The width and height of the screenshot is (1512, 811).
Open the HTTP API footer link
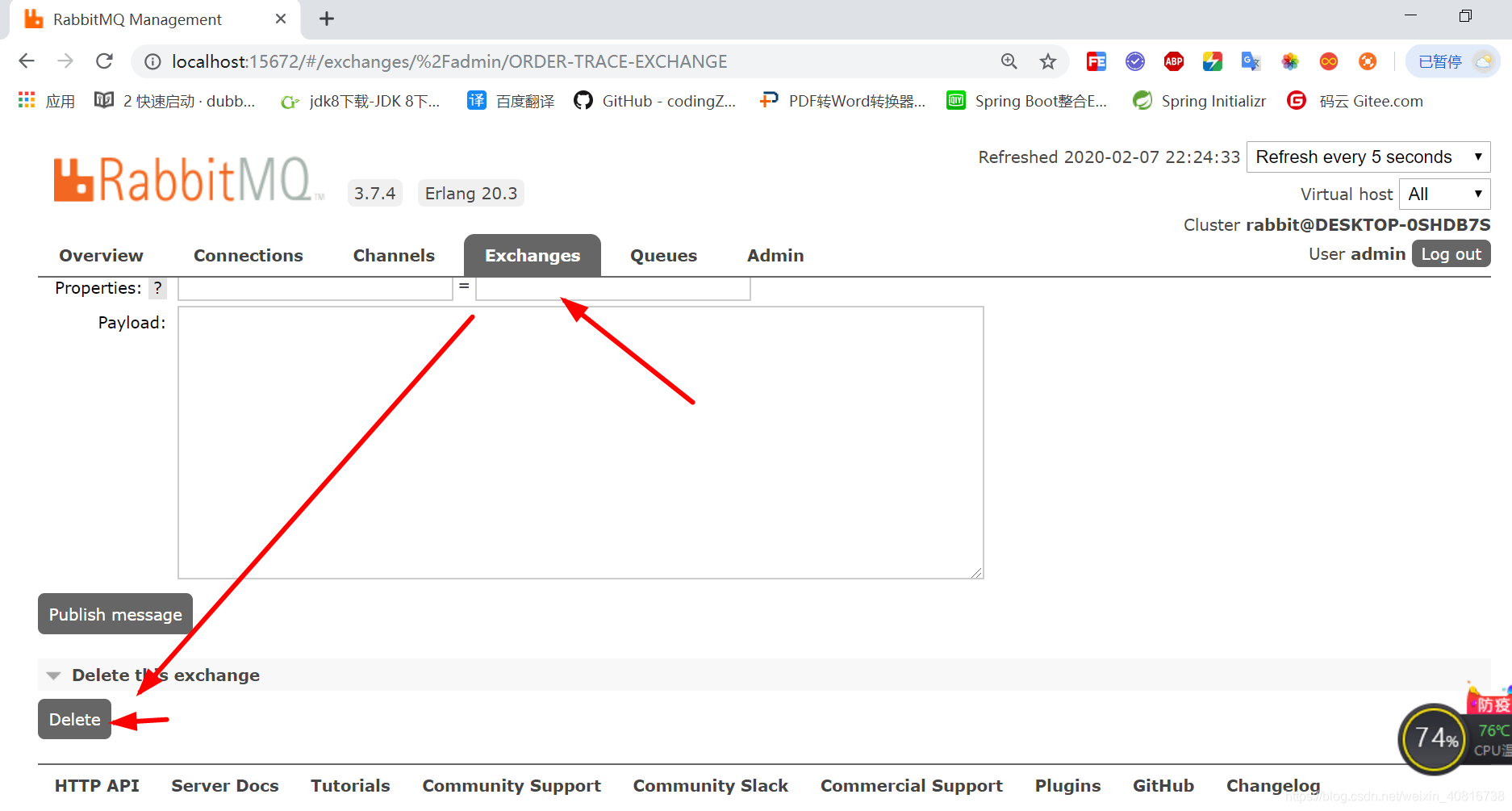(97, 785)
